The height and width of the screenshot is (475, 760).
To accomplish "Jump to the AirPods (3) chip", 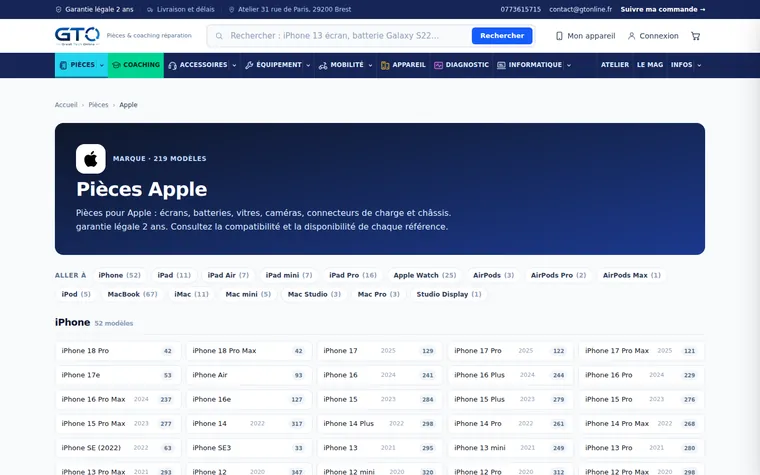I will (x=493, y=275).
